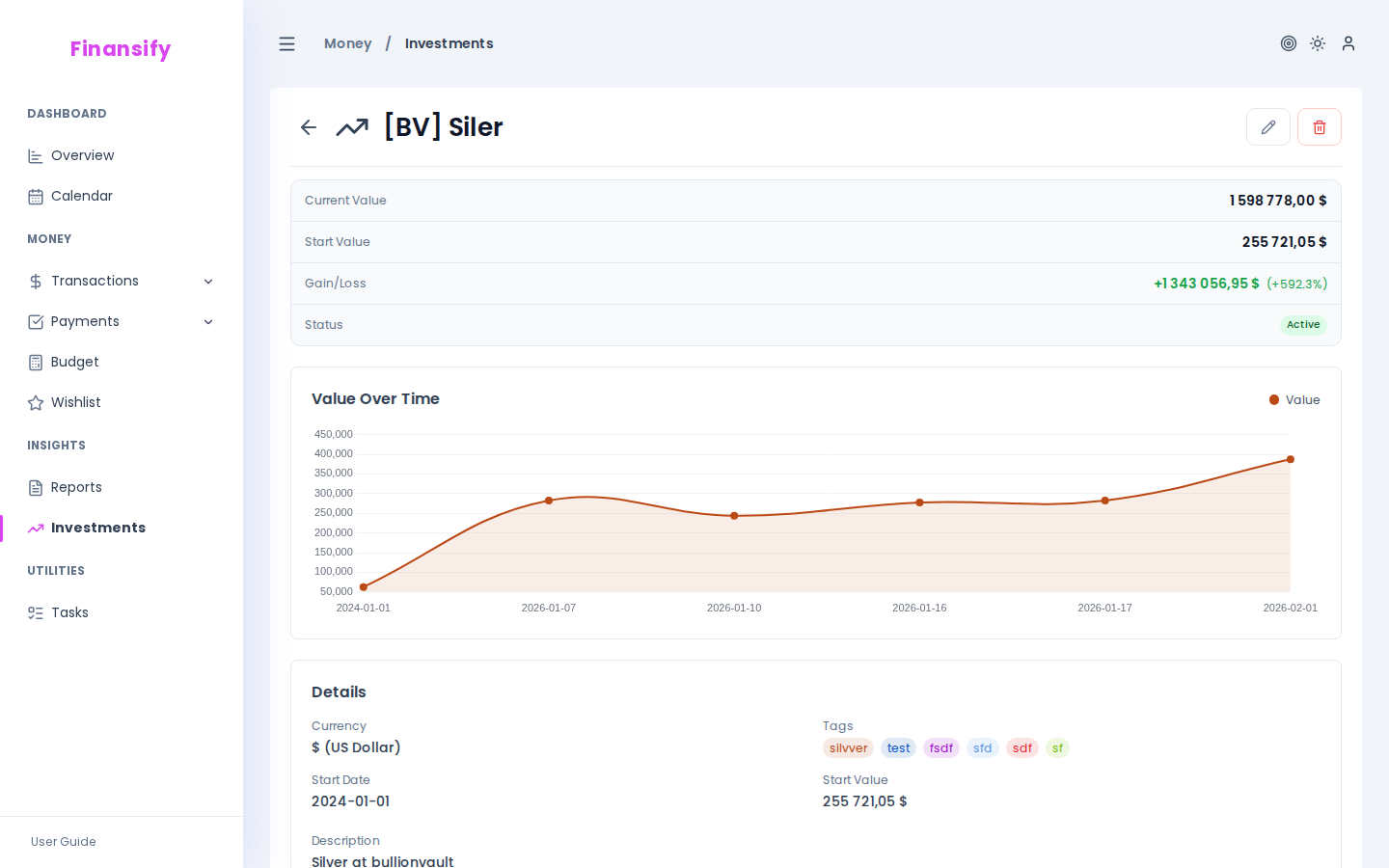Click the Budget calculator icon
Screen dimensions: 1389x868
pyautogui.click(x=34, y=362)
